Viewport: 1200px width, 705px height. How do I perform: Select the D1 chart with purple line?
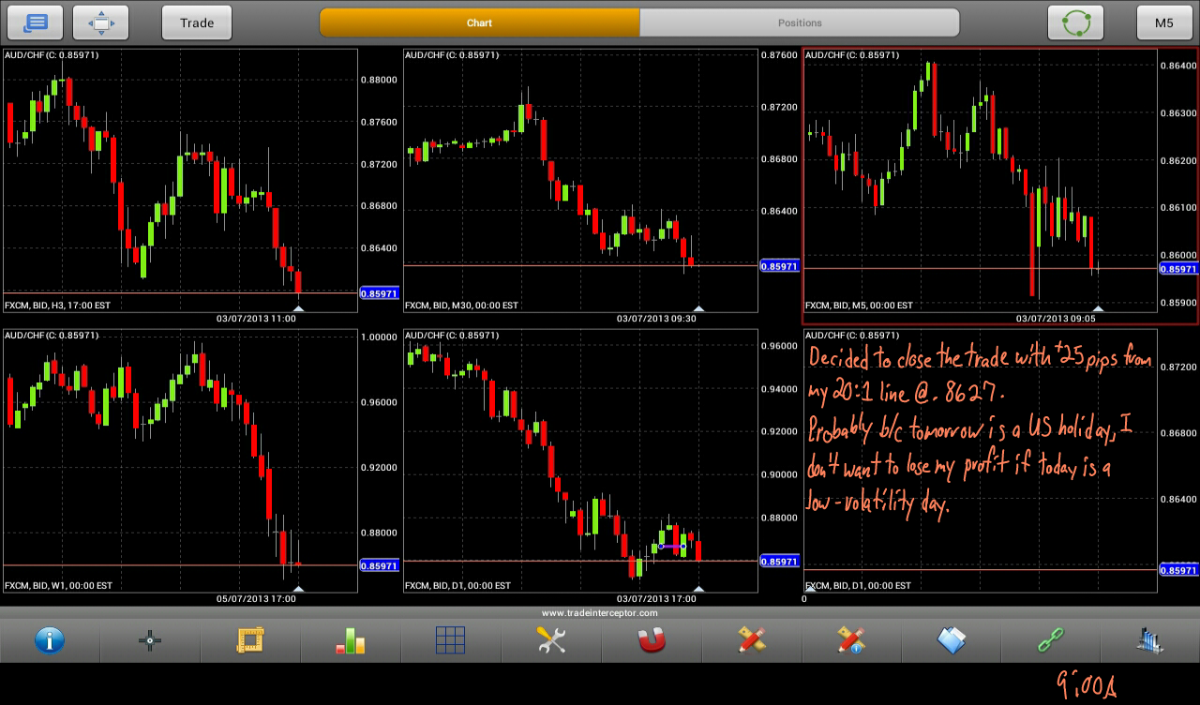tap(580, 461)
